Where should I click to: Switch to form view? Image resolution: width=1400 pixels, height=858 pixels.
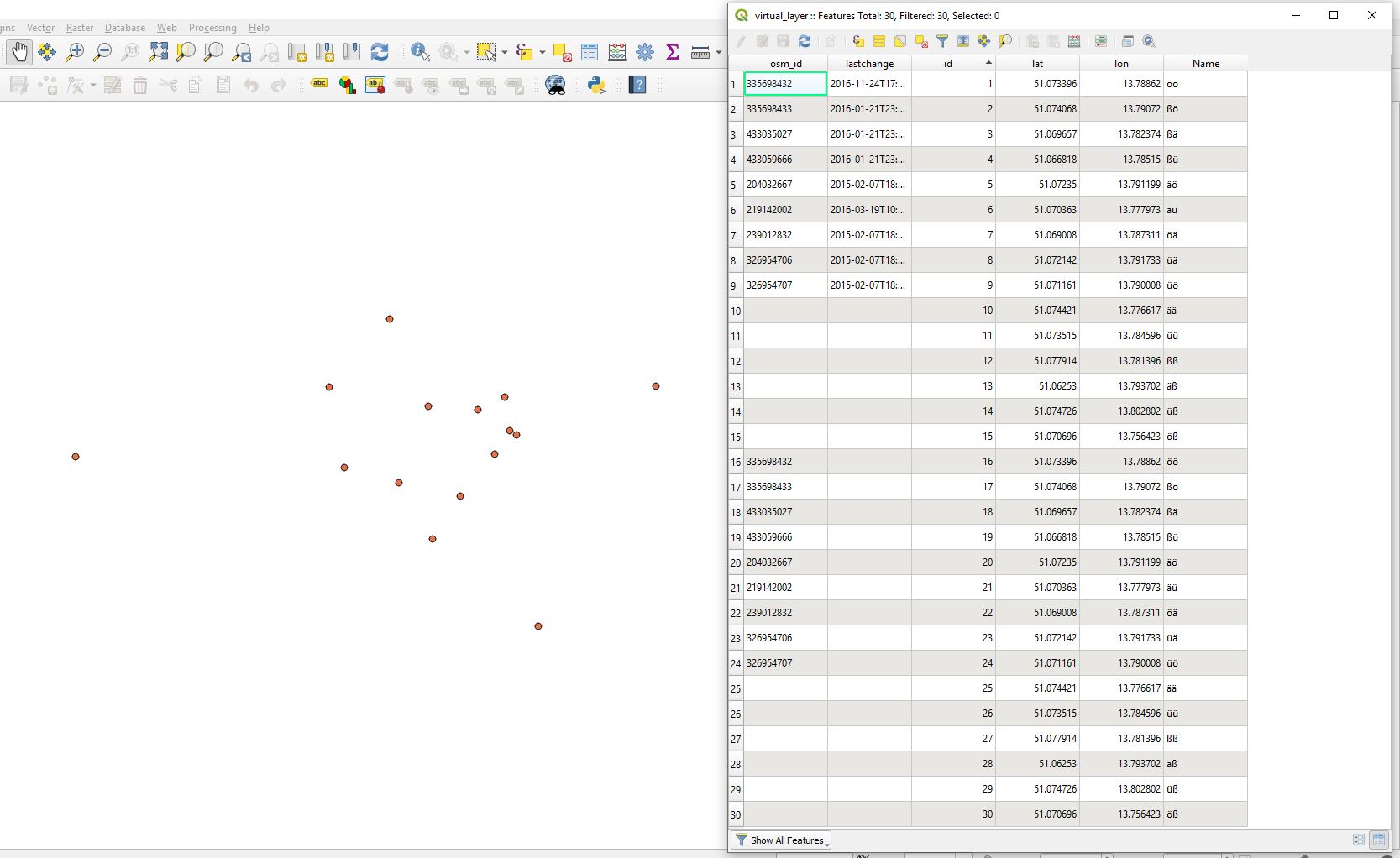(1358, 840)
